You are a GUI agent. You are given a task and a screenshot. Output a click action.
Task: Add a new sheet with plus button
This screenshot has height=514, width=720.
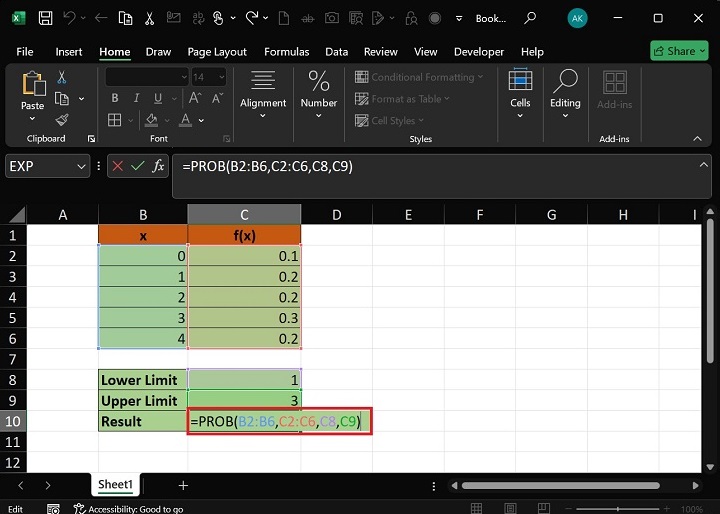pos(183,485)
